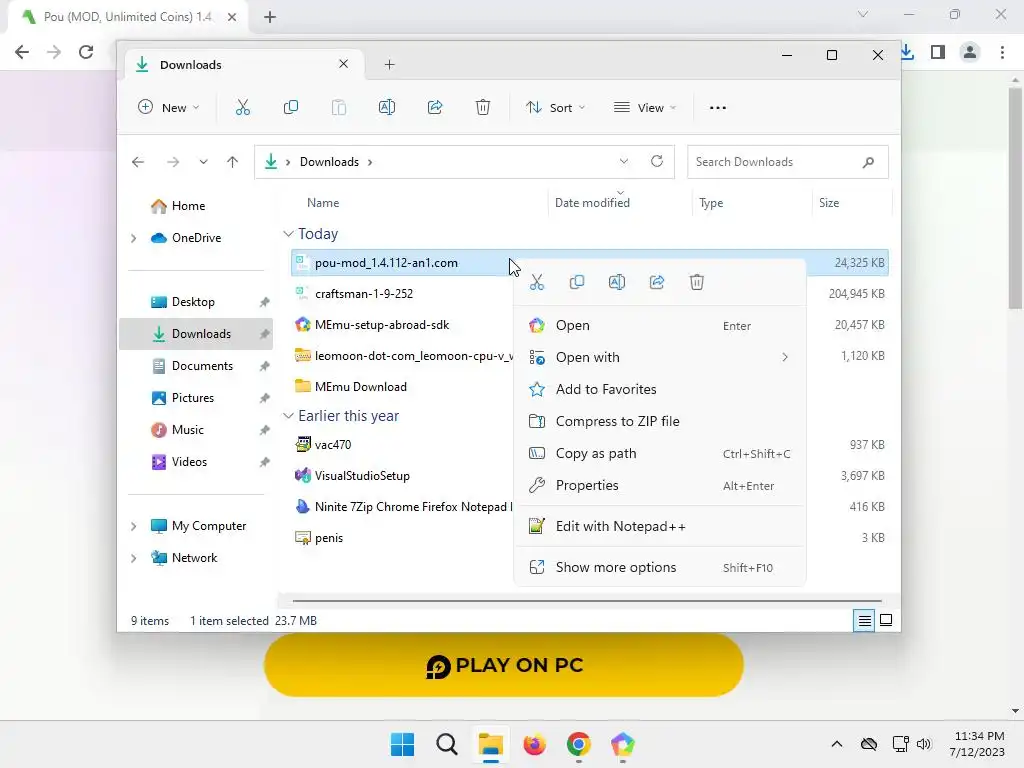Open the See more three-dots toolbar menu

718,108
